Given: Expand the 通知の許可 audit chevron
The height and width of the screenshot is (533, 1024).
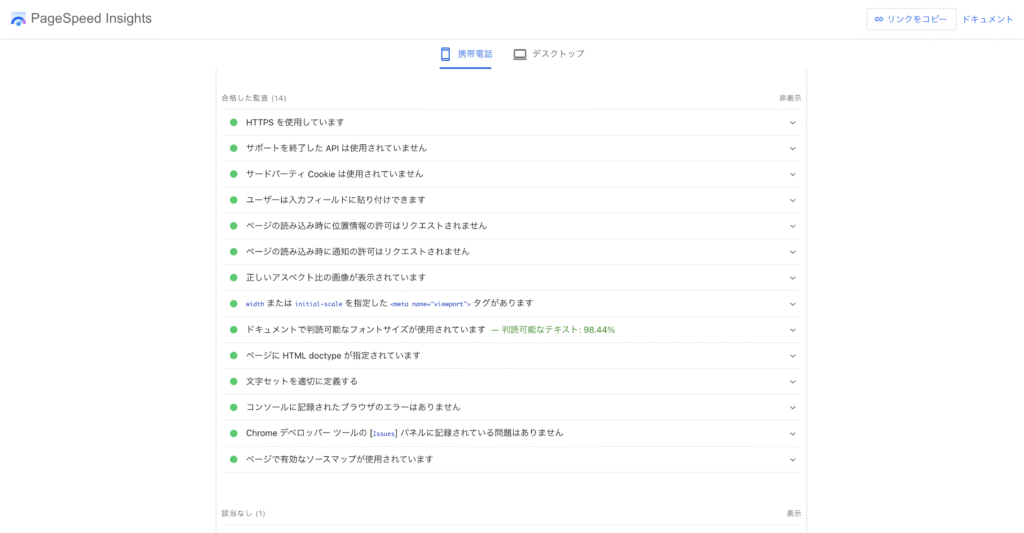Looking at the screenshot, I should click(x=792, y=251).
